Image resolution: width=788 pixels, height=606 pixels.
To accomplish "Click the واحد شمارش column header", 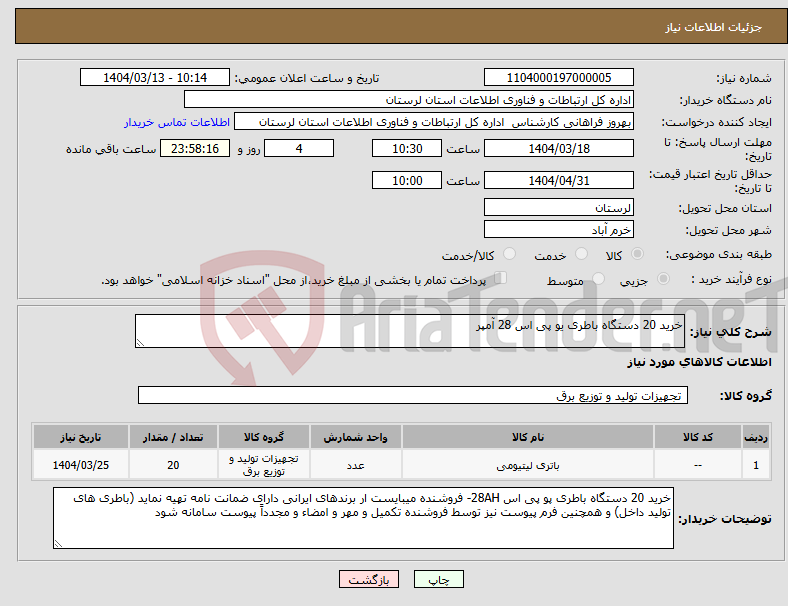I will coord(355,437).
